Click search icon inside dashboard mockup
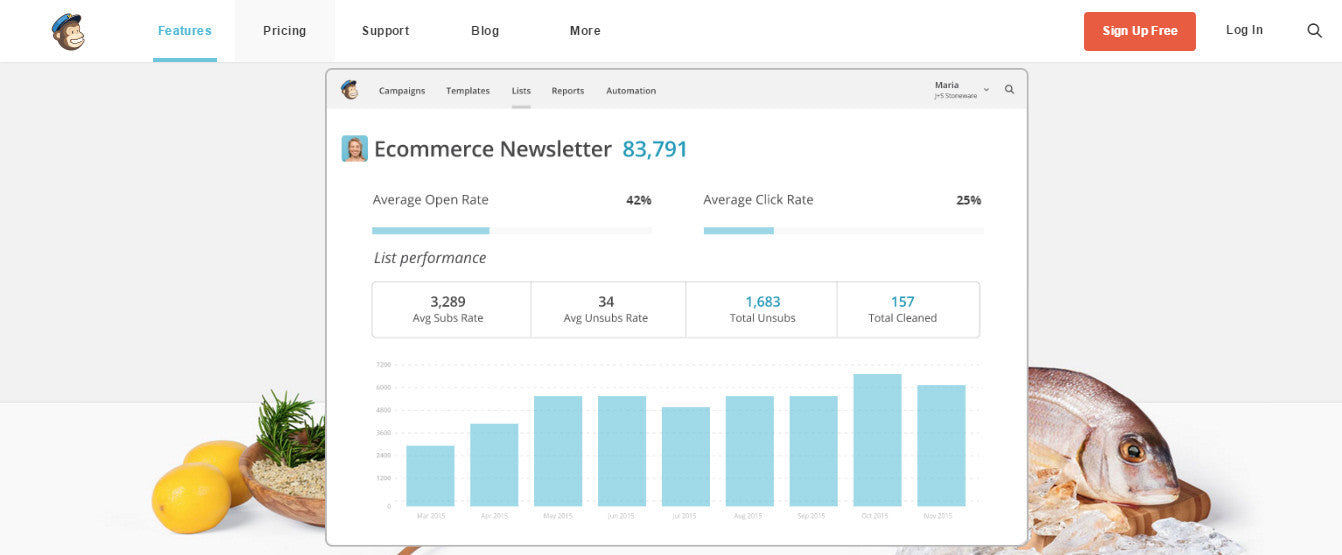The width and height of the screenshot is (1342, 555). point(1009,90)
